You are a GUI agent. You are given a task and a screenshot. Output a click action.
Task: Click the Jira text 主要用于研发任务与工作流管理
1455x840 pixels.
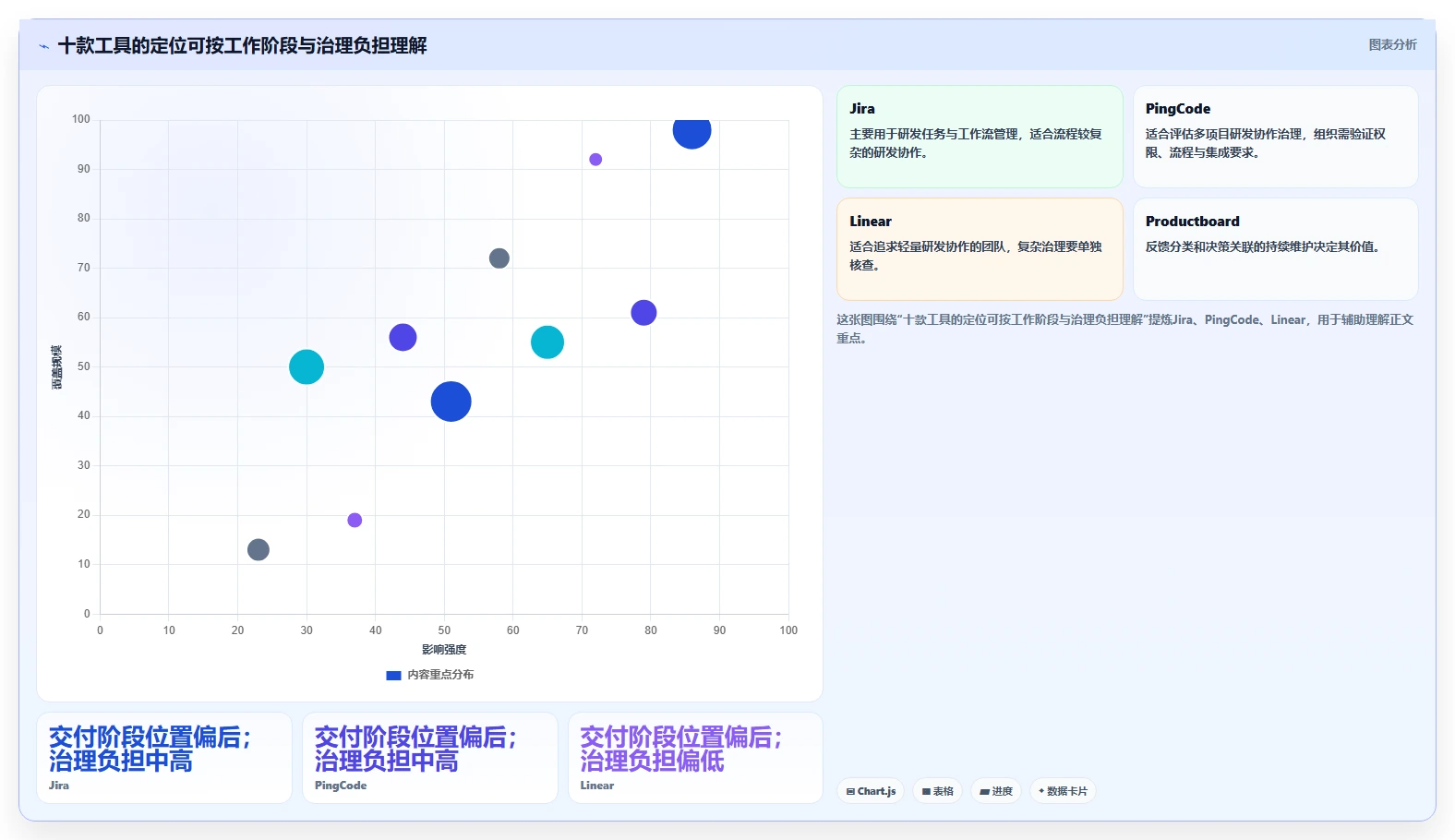(x=933, y=134)
